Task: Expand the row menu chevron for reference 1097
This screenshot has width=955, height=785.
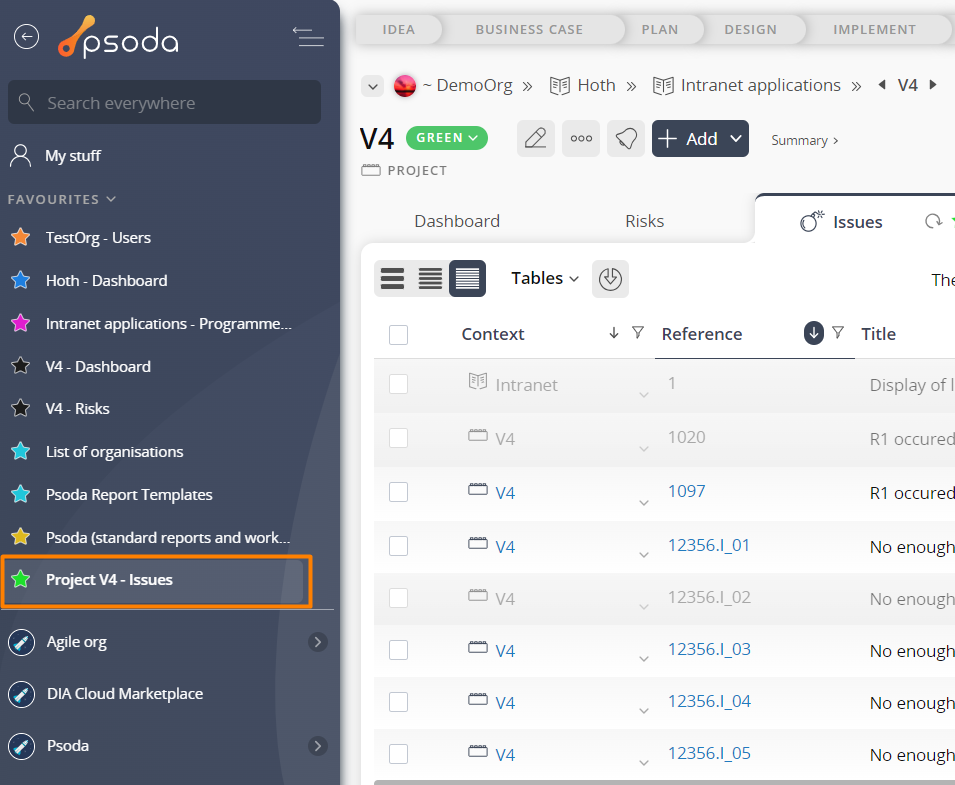Action: [644, 503]
